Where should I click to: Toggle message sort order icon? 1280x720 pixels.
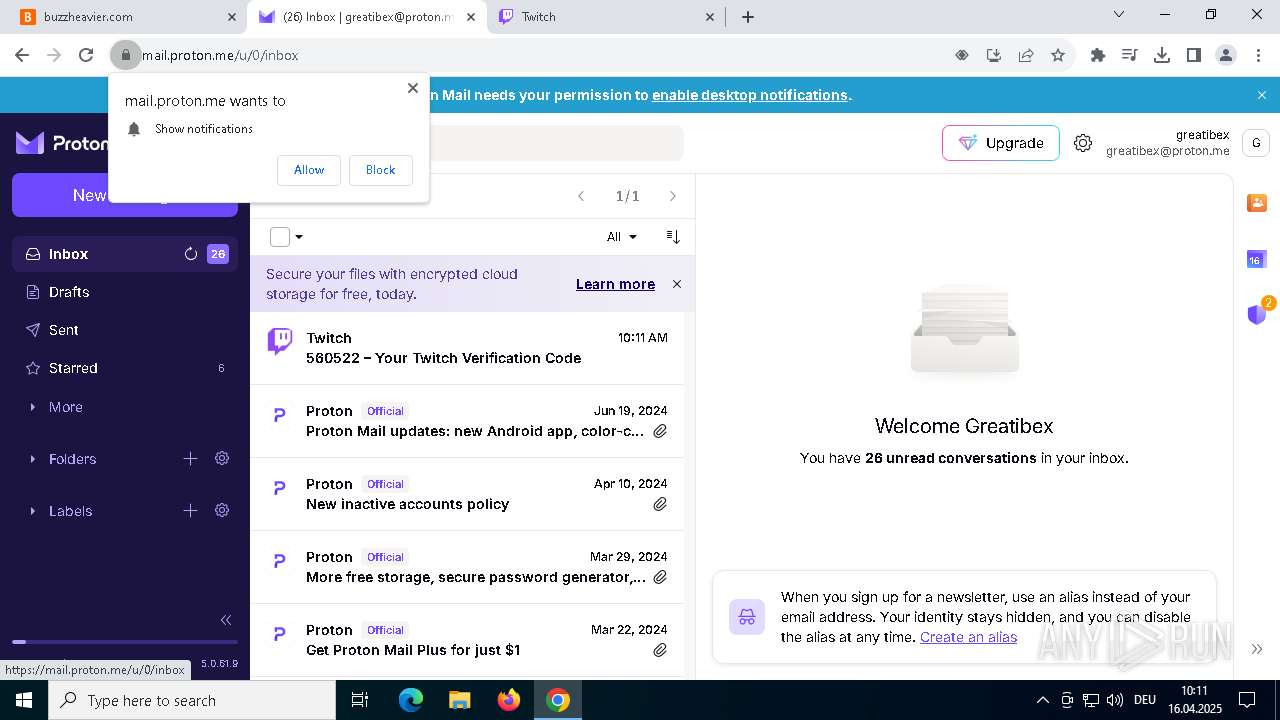pyautogui.click(x=673, y=237)
